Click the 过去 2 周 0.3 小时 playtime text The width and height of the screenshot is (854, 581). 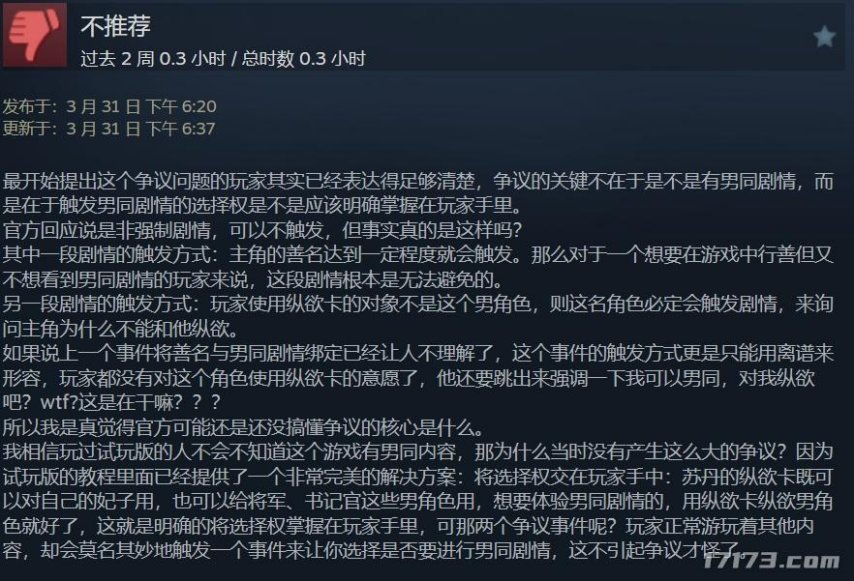(153, 58)
